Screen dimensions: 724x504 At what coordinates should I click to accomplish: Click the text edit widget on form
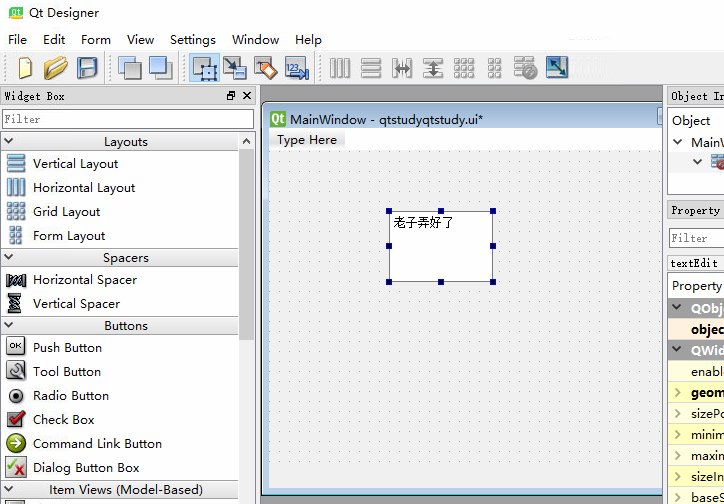point(441,246)
